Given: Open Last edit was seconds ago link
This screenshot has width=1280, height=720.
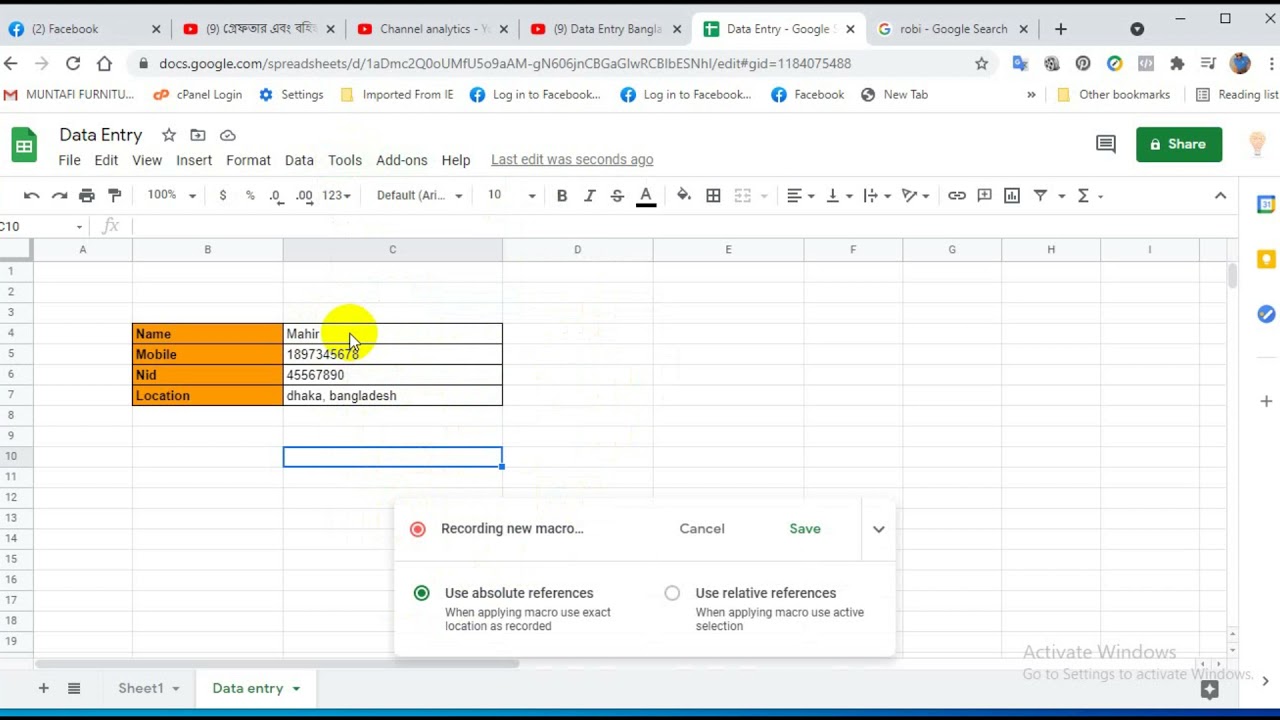Looking at the screenshot, I should point(572,160).
